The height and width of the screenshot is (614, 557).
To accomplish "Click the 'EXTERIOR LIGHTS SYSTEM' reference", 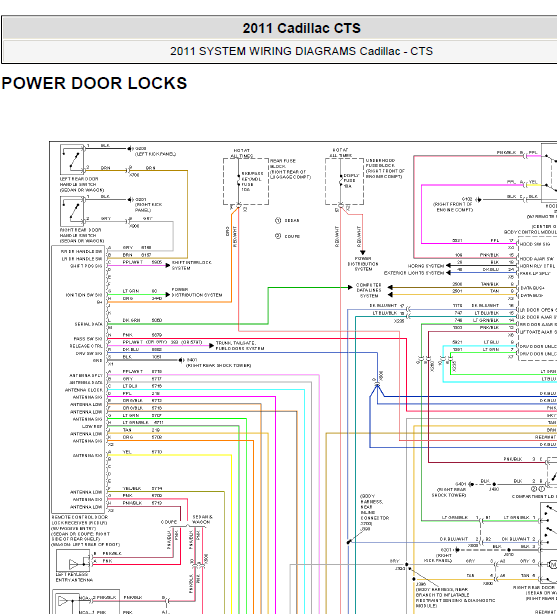I will pyautogui.click(x=414, y=273).
